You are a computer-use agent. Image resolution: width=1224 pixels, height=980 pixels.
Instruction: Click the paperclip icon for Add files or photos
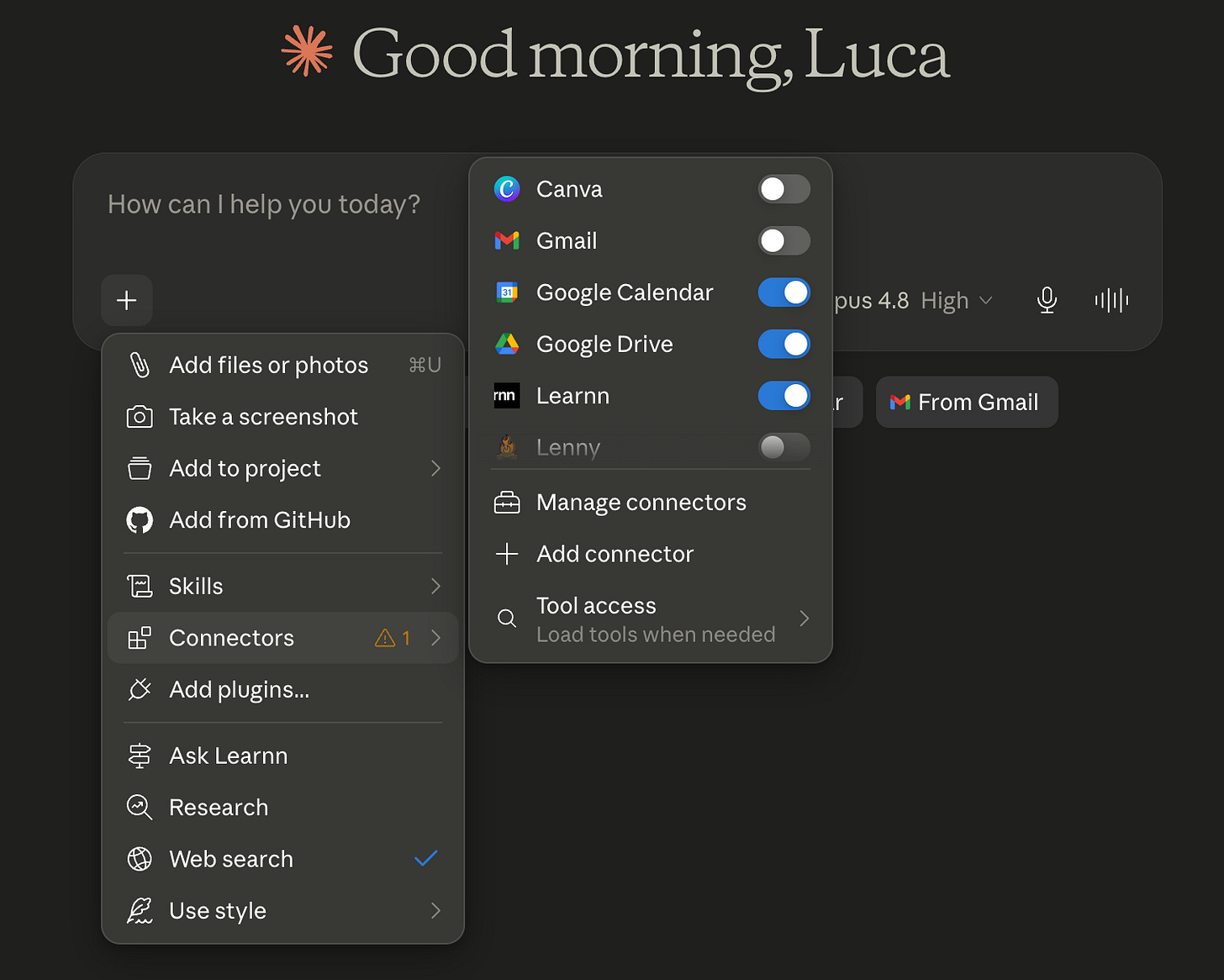click(x=140, y=365)
